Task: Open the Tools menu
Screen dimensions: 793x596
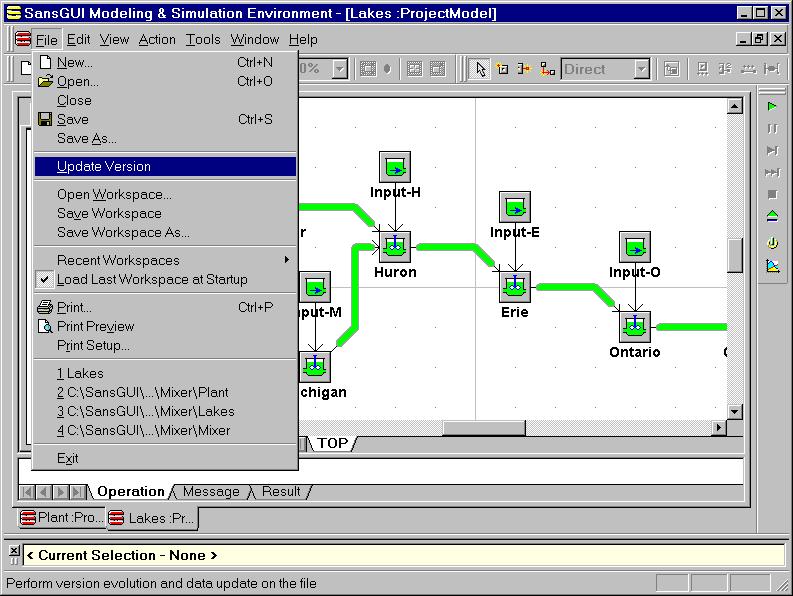Action: (x=203, y=39)
